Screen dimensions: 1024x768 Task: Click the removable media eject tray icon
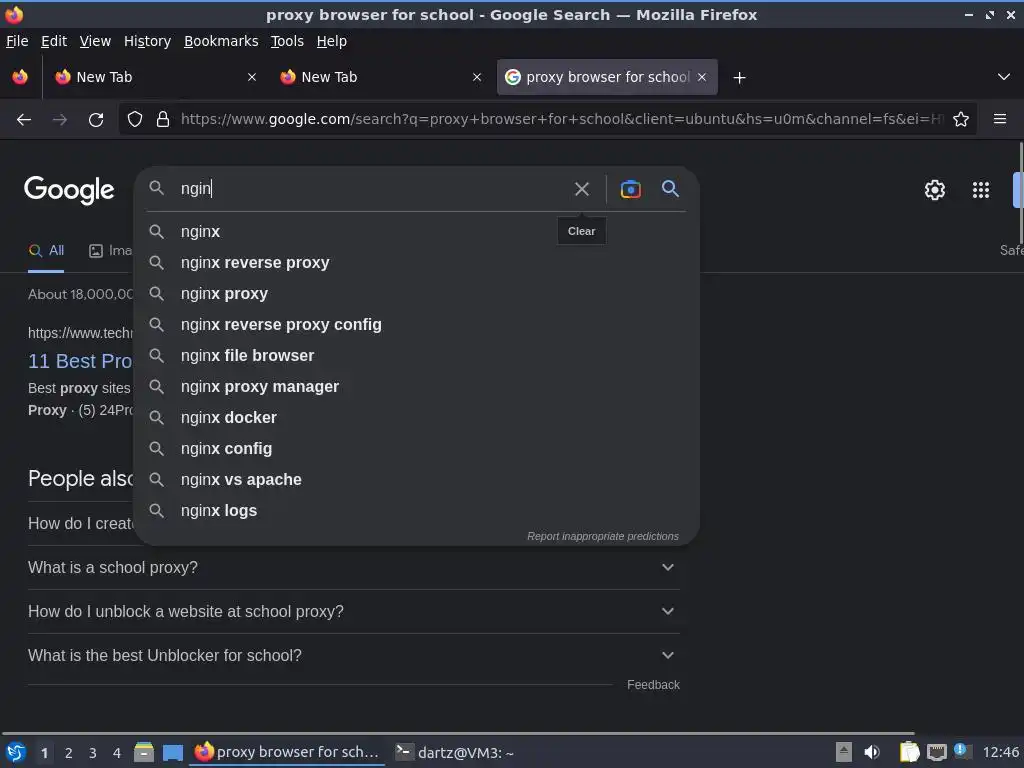pyautogui.click(x=844, y=752)
